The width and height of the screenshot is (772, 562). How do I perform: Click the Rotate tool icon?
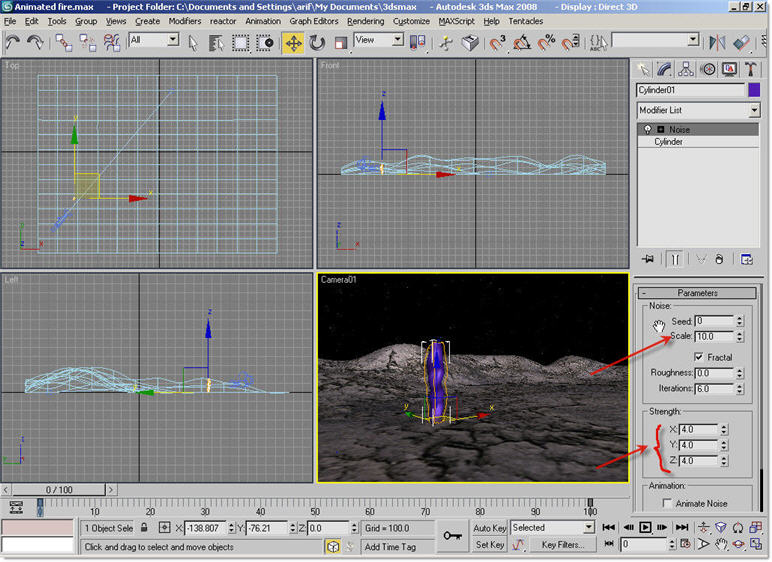(x=317, y=43)
